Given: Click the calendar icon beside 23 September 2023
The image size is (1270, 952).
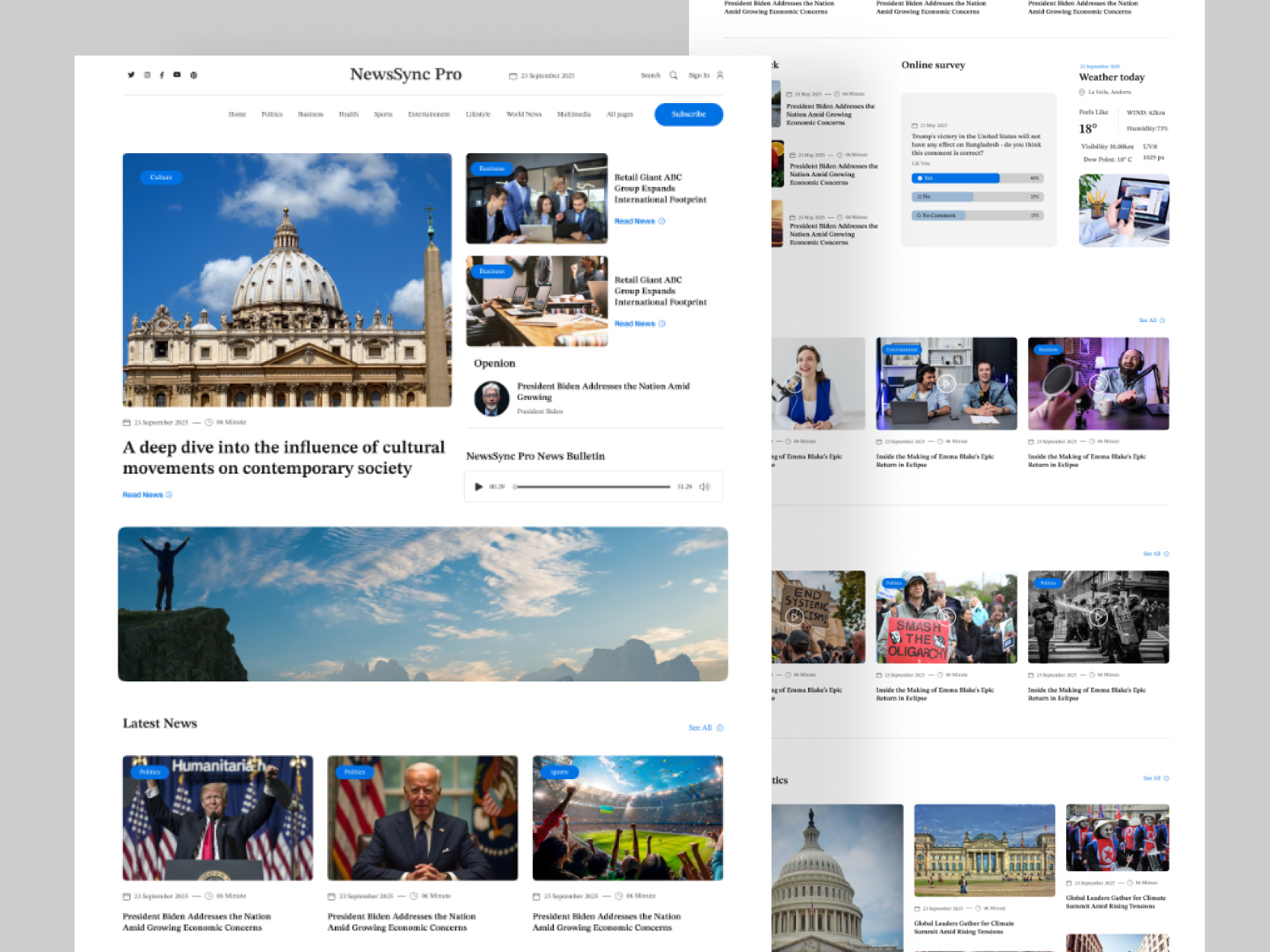Looking at the screenshot, I should (x=513, y=75).
